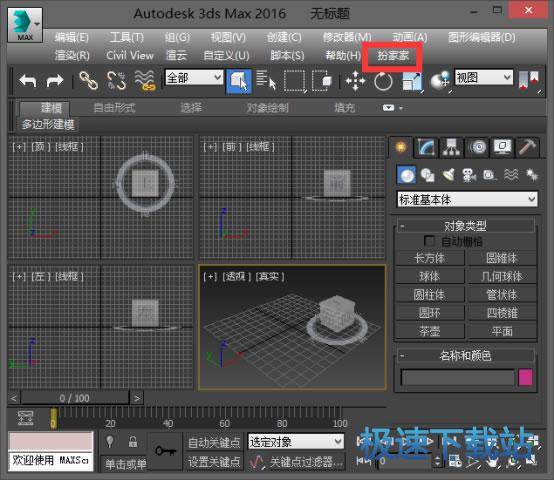Activate the Select and Scale tool
The image size is (554, 481).
(412, 81)
